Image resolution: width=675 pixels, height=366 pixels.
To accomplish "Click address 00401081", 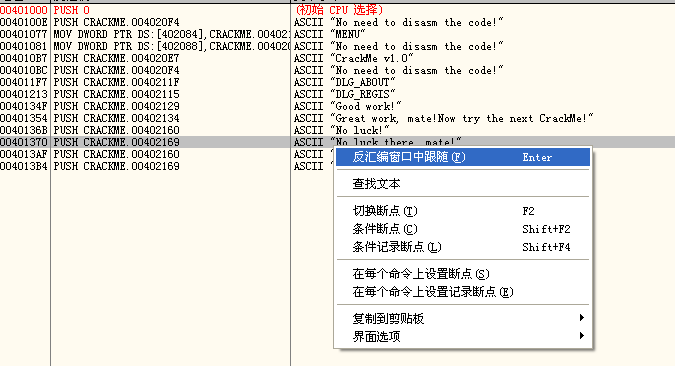I will (24, 46).
